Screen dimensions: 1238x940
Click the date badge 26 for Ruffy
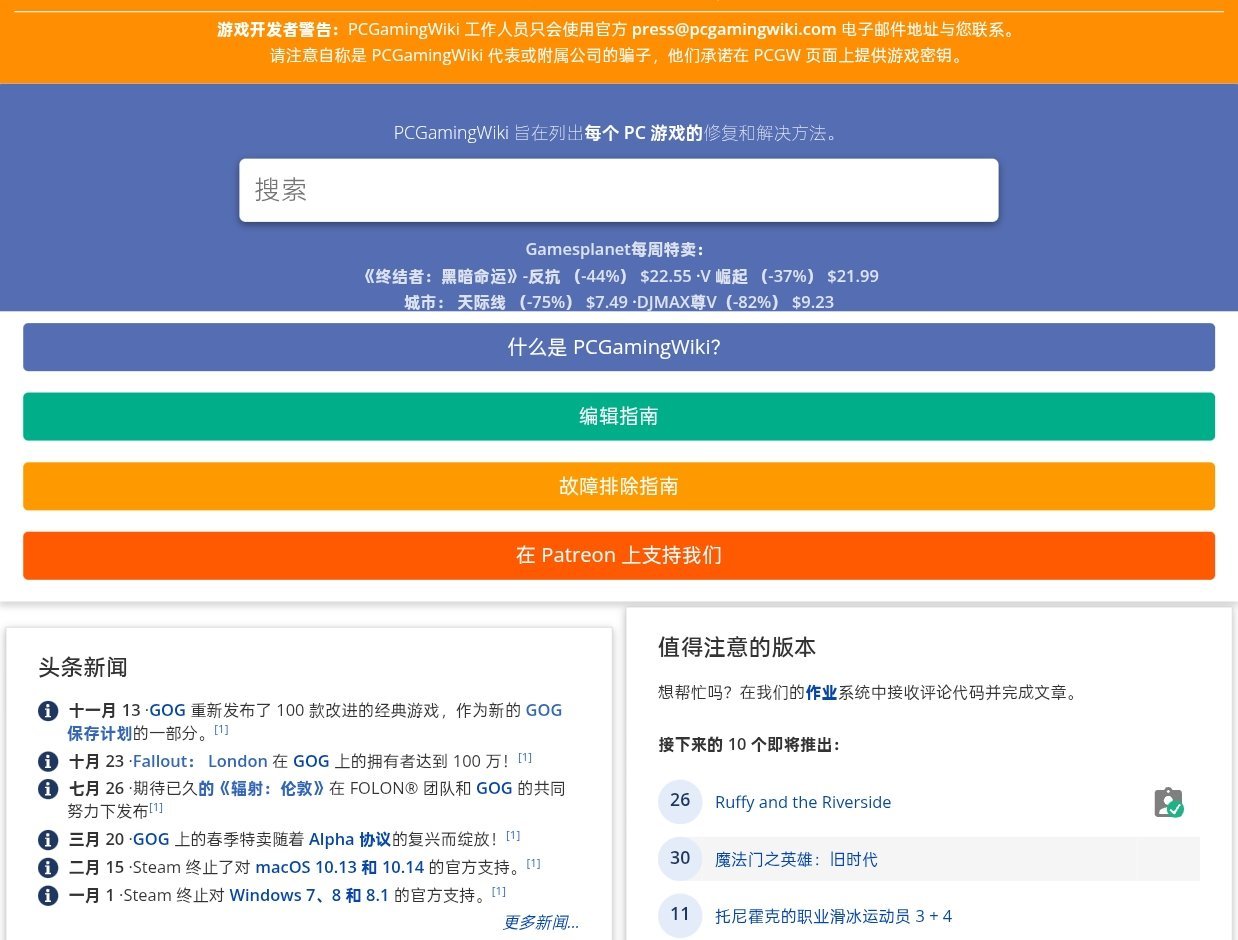[x=680, y=802]
